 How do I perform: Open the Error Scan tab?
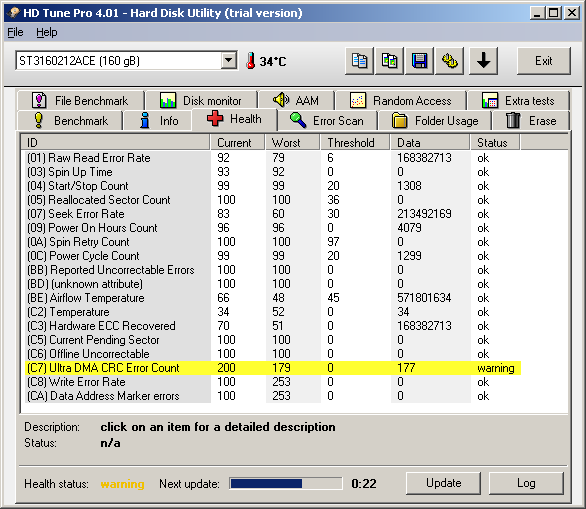[327, 120]
